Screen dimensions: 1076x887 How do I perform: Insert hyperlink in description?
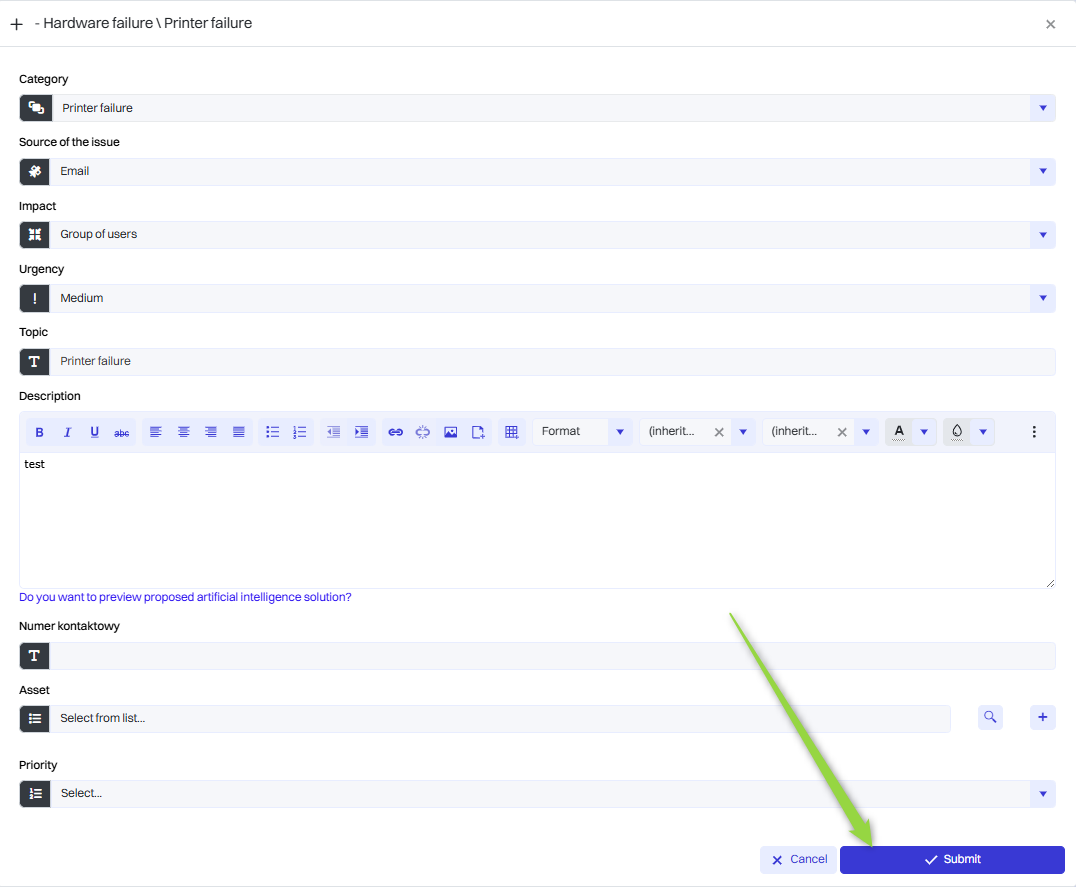(x=395, y=432)
